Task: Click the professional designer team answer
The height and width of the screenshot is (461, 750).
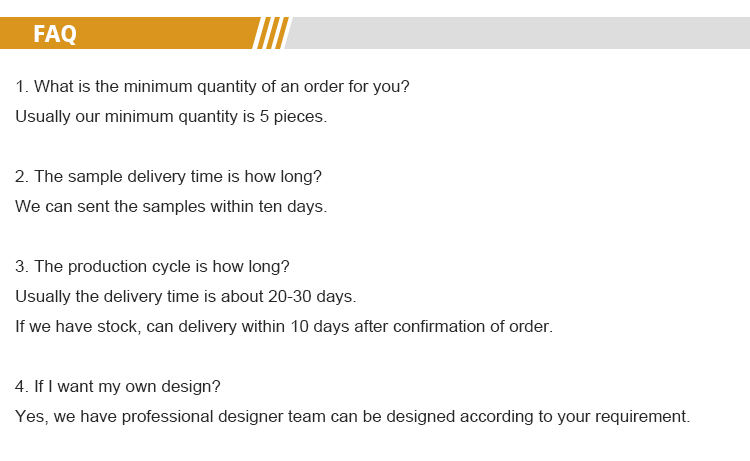Action: point(352,416)
